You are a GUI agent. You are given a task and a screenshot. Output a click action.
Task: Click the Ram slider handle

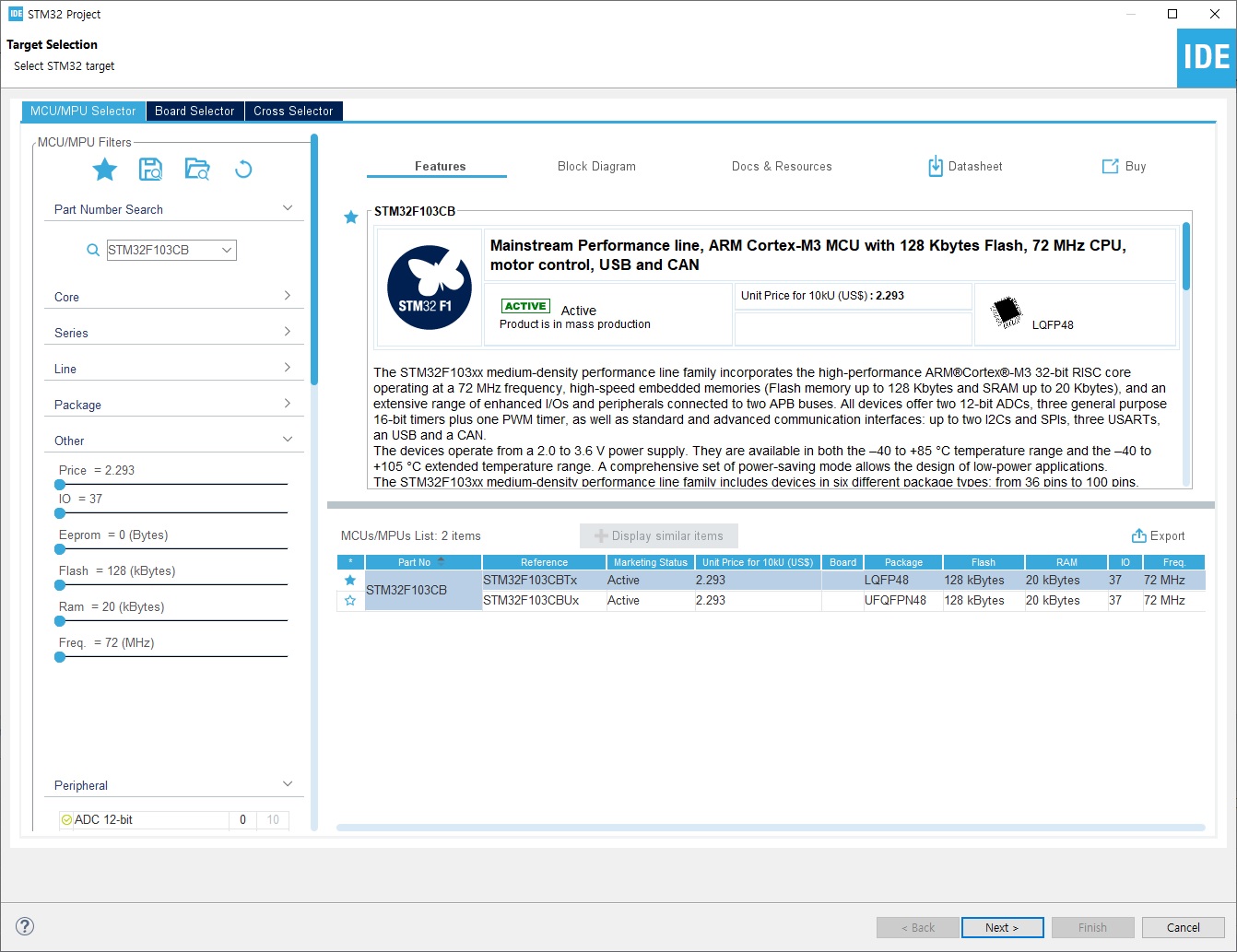(x=60, y=621)
